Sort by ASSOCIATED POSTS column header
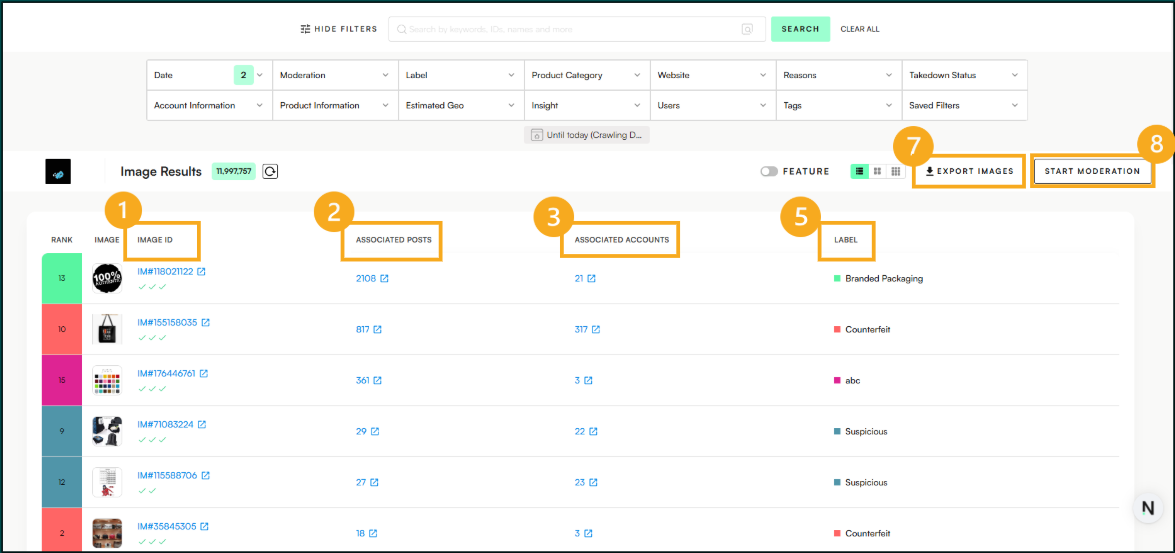The width and height of the screenshot is (1175, 553). click(x=392, y=240)
